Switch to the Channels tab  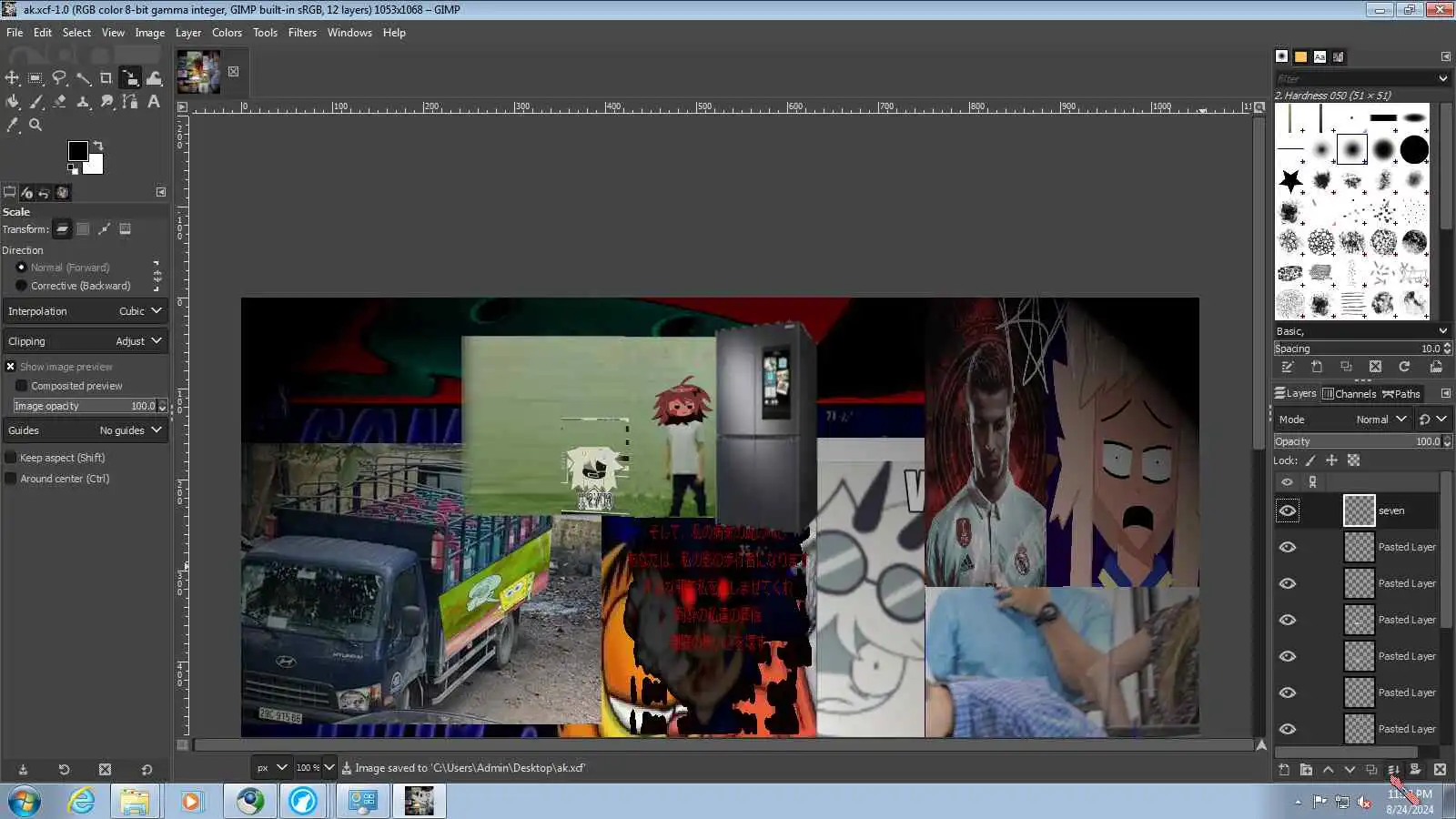pyautogui.click(x=1350, y=394)
